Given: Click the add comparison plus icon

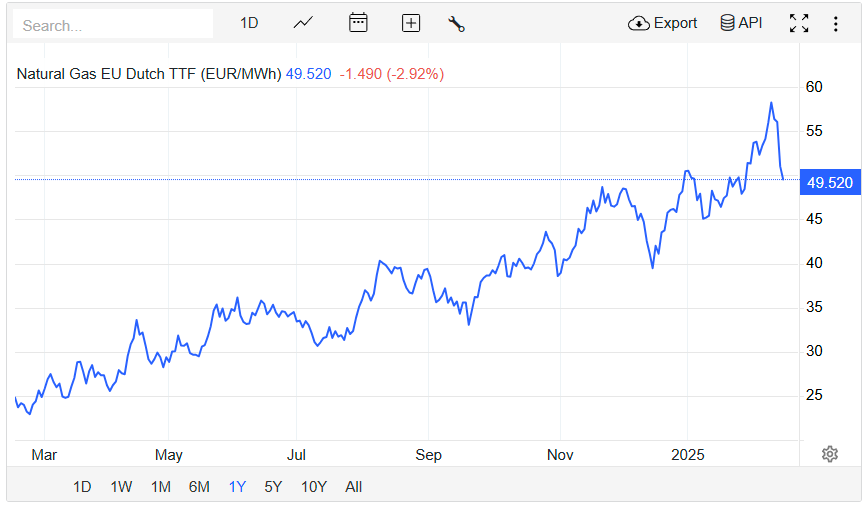Looking at the screenshot, I should point(410,23).
